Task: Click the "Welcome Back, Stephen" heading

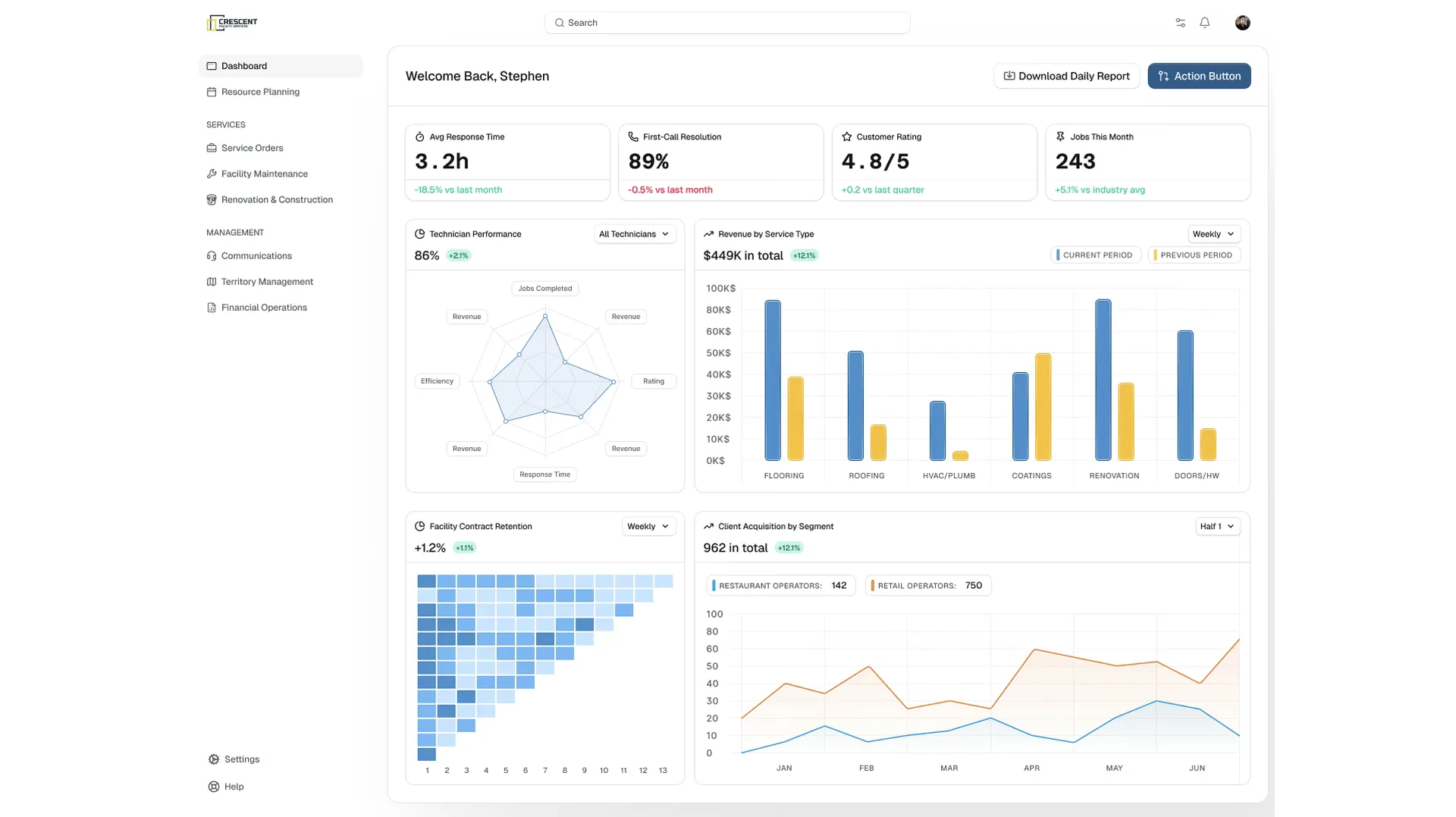Action: [x=477, y=76]
